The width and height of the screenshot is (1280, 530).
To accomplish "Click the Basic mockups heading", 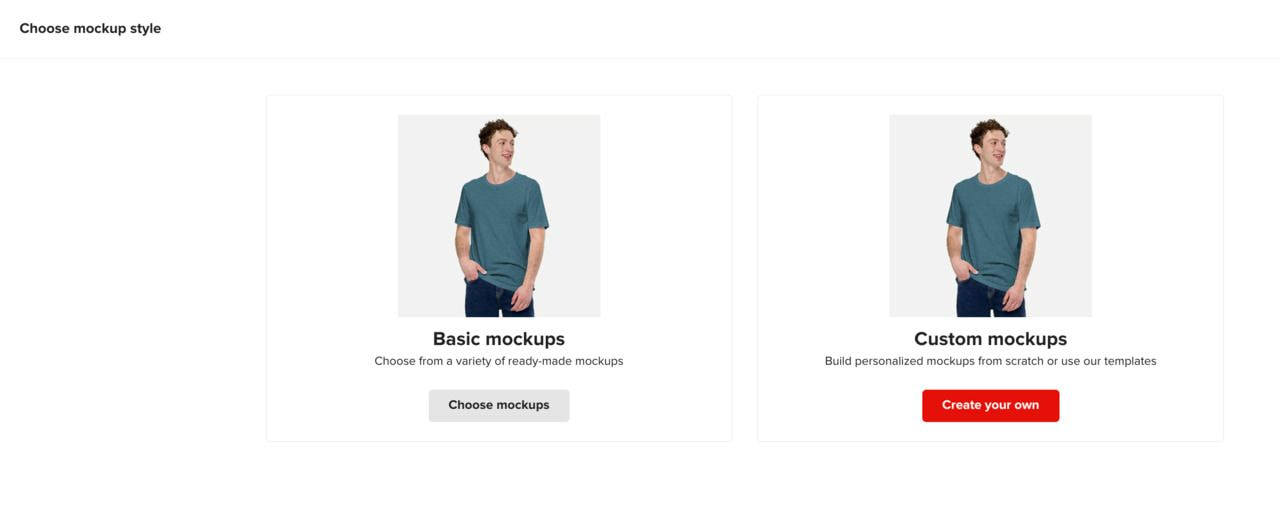I will pyautogui.click(x=499, y=339).
